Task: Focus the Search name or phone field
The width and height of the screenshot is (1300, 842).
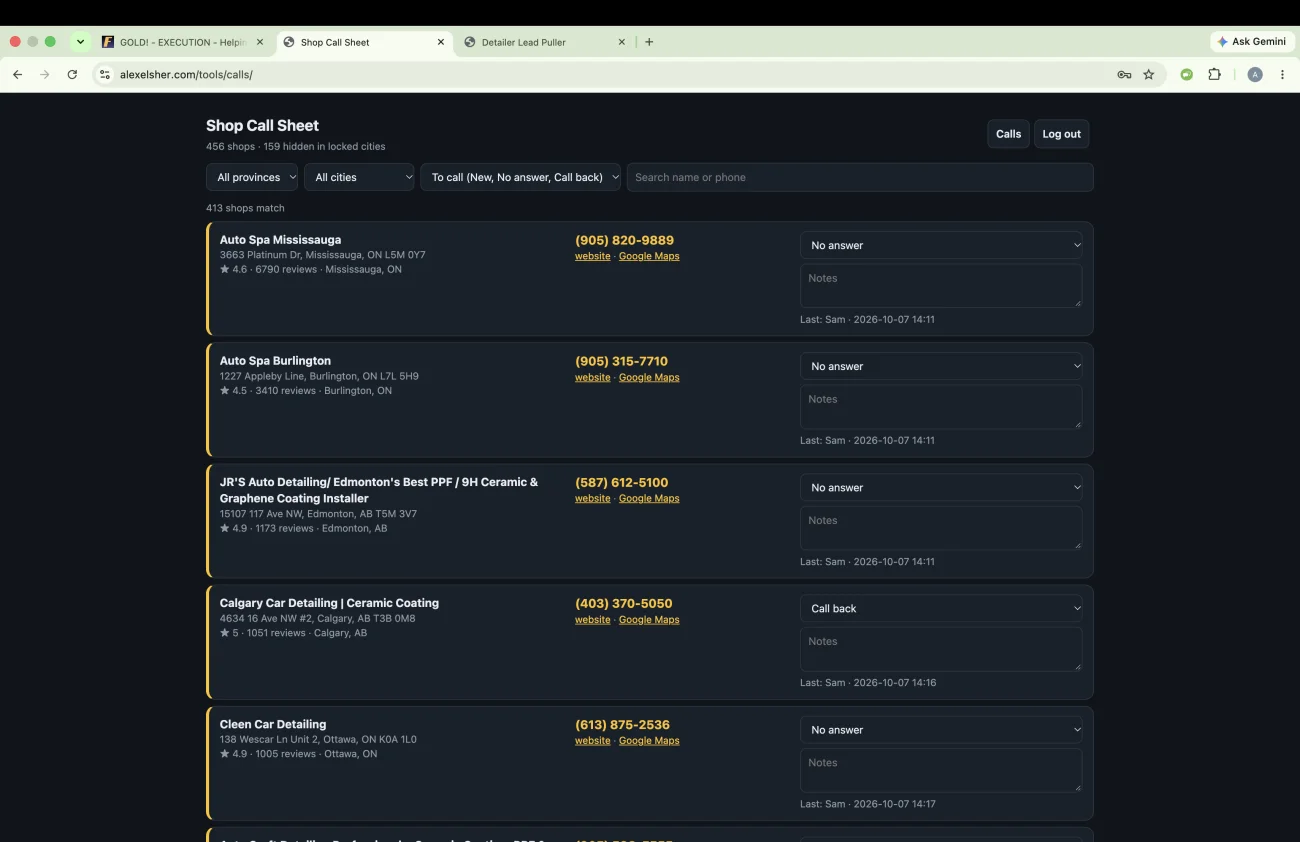Action: 860,177
